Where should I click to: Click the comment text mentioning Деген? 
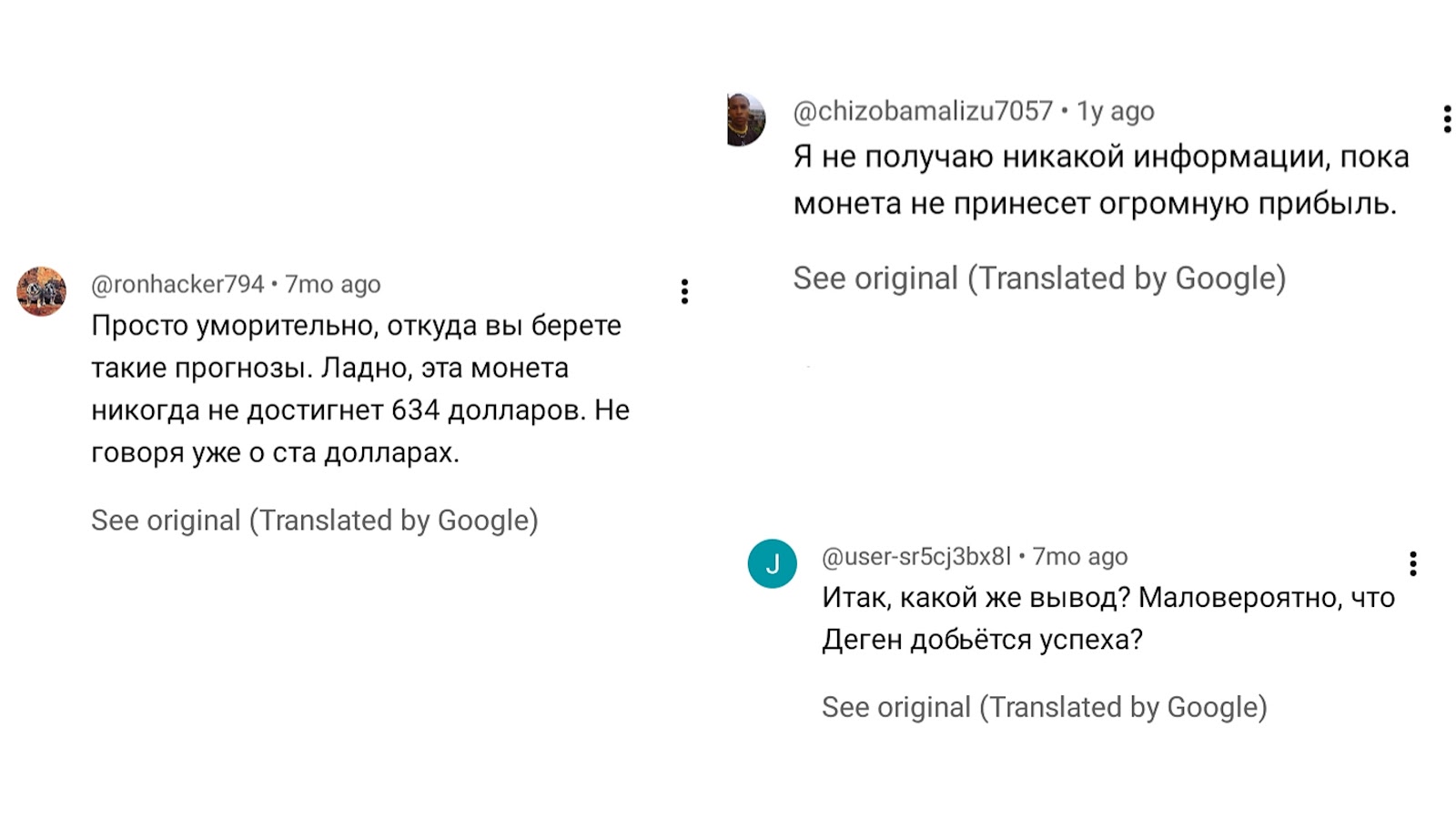(x=982, y=640)
